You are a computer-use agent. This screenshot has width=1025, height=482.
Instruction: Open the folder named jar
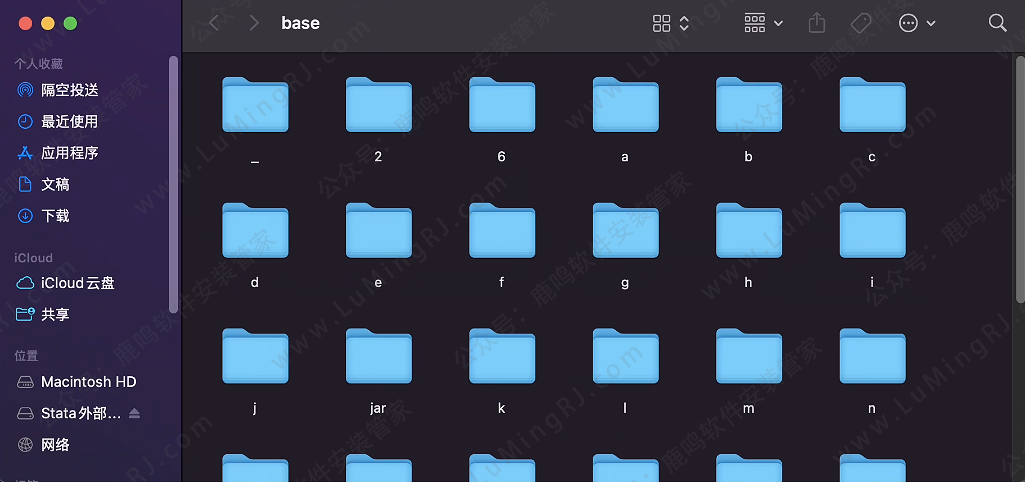(x=378, y=357)
